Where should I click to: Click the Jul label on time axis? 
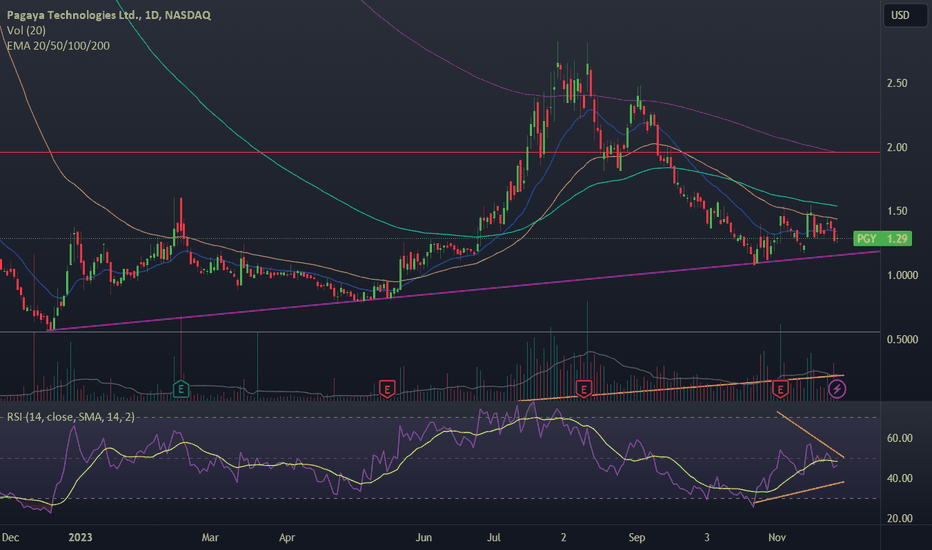[x=493, y=538]
